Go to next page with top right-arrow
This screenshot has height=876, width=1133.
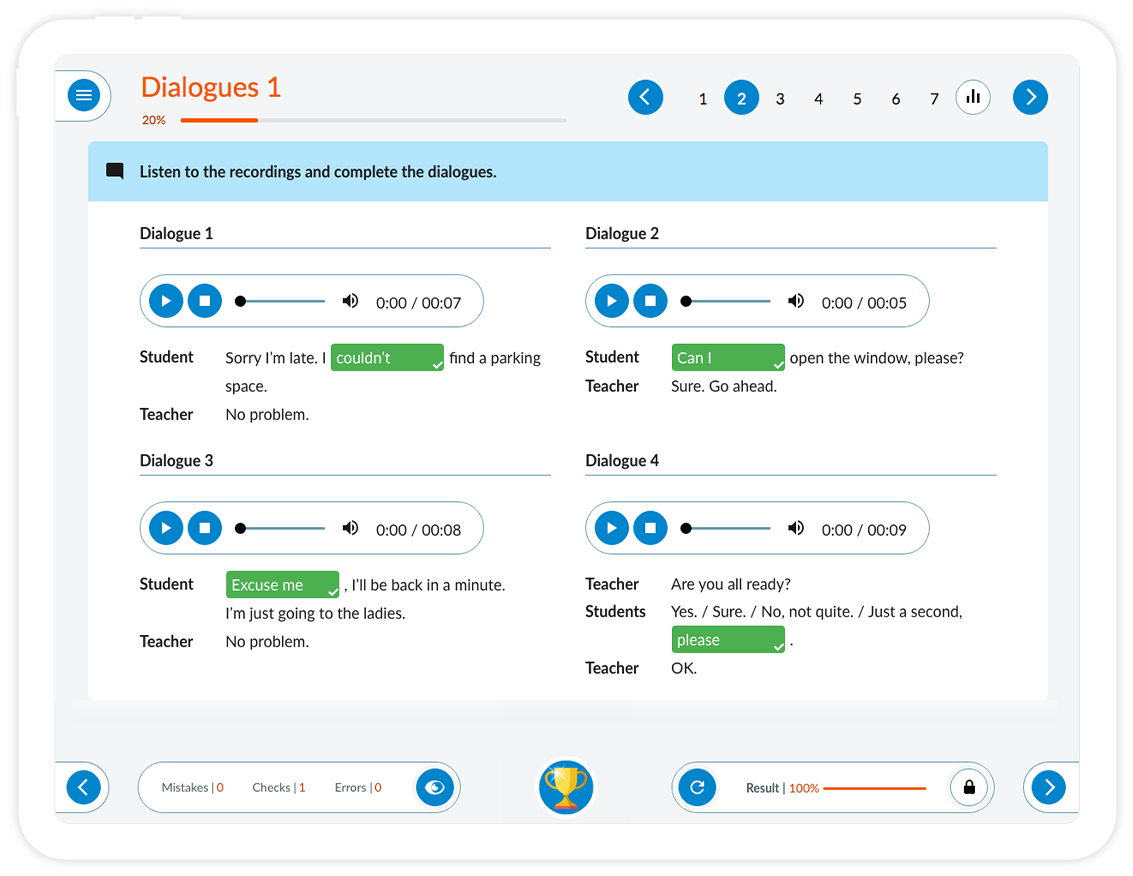coord(1030,97)
